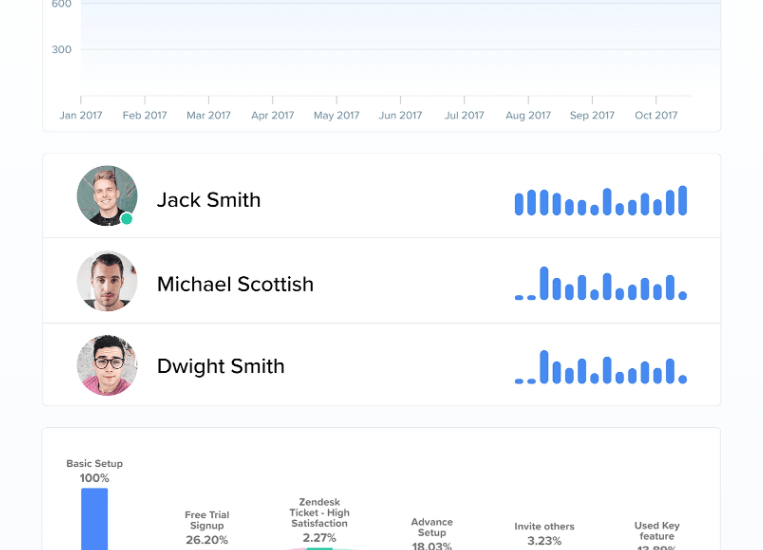Viewport: 763px width, 550px height.
Task: Click the green online status dot
Action: click(127, 219)
